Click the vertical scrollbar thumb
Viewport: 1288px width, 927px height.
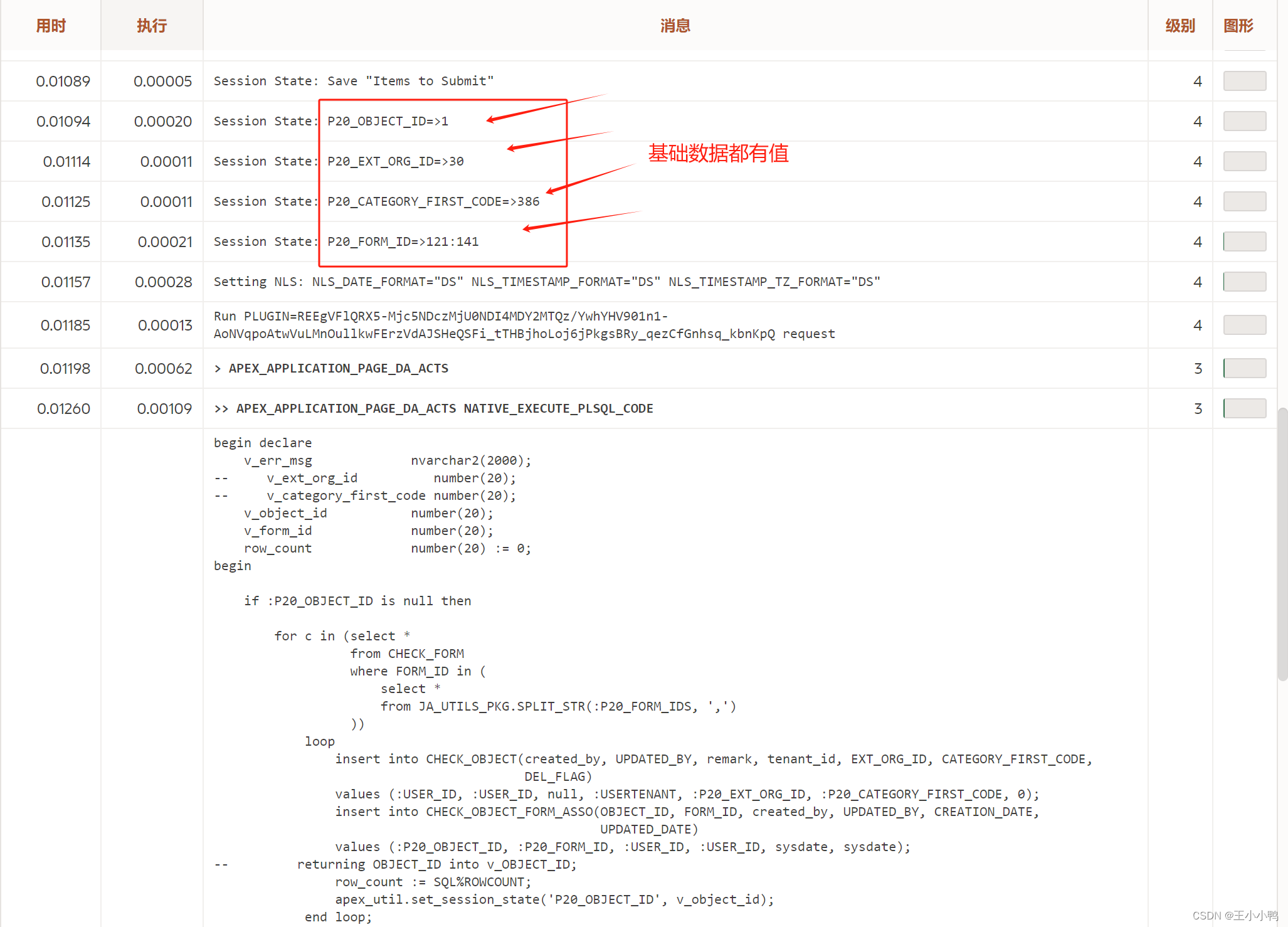(x=1282, y=544)
